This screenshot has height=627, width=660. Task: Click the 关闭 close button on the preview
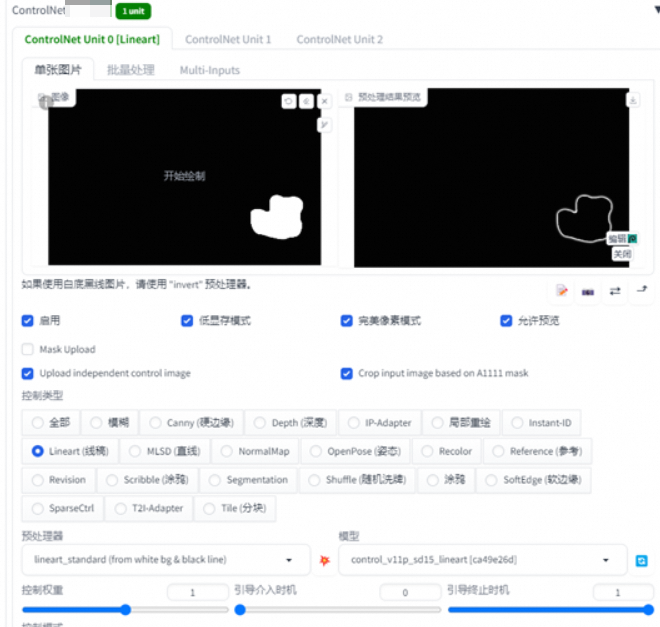[622, 254]
